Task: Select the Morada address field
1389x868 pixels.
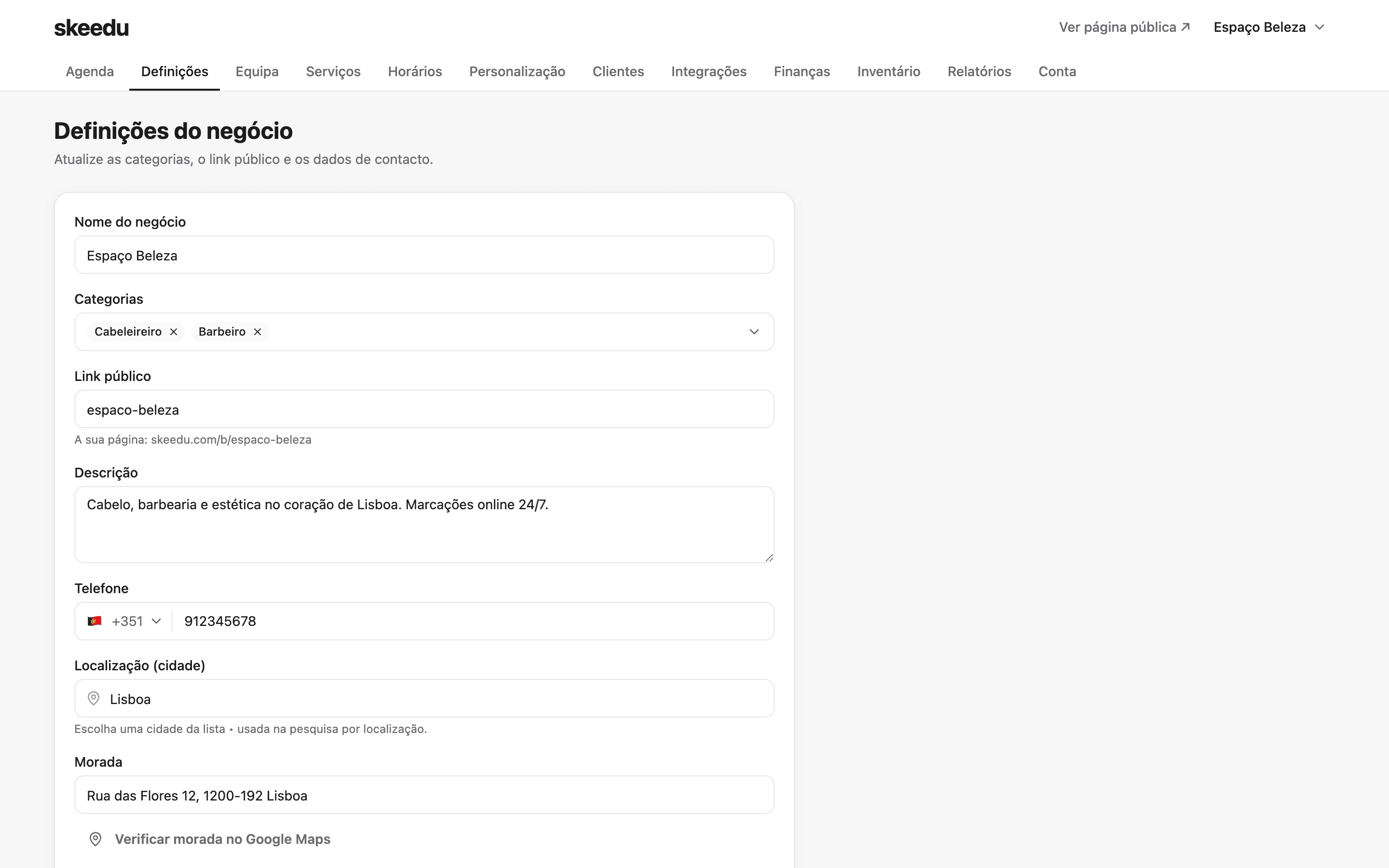Action: [x=424, y=795]
